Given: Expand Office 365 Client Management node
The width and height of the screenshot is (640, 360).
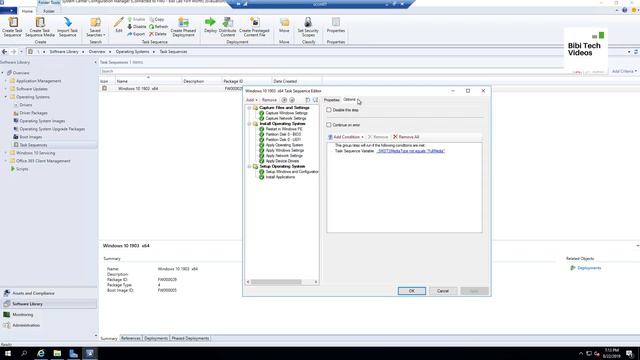Looking at the screenshot, I should pos(6,161).
